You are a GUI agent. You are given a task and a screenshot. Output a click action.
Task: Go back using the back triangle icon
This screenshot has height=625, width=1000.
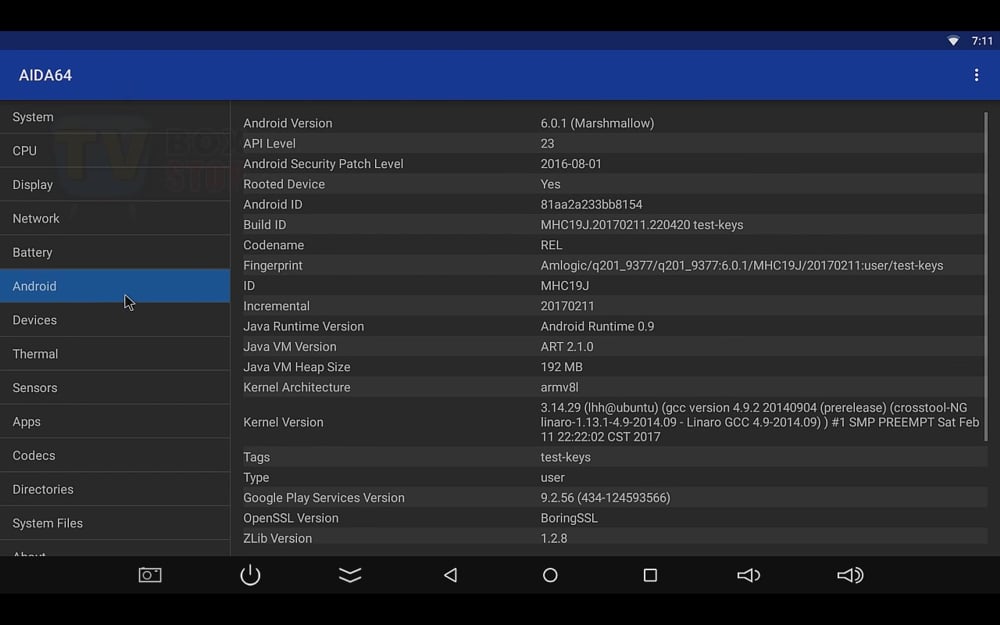(x=450, y=575)
